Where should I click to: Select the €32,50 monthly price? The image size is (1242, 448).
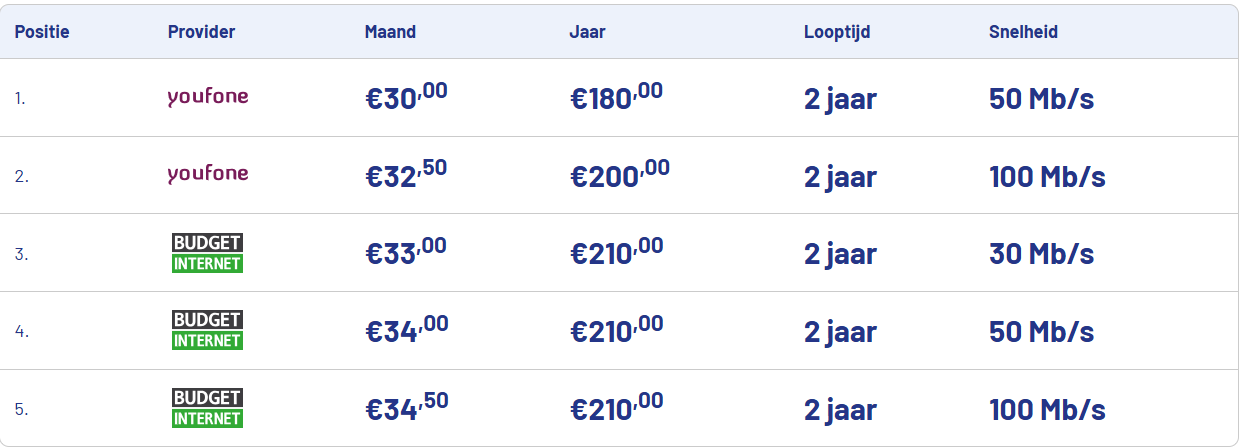click(406, 174)
